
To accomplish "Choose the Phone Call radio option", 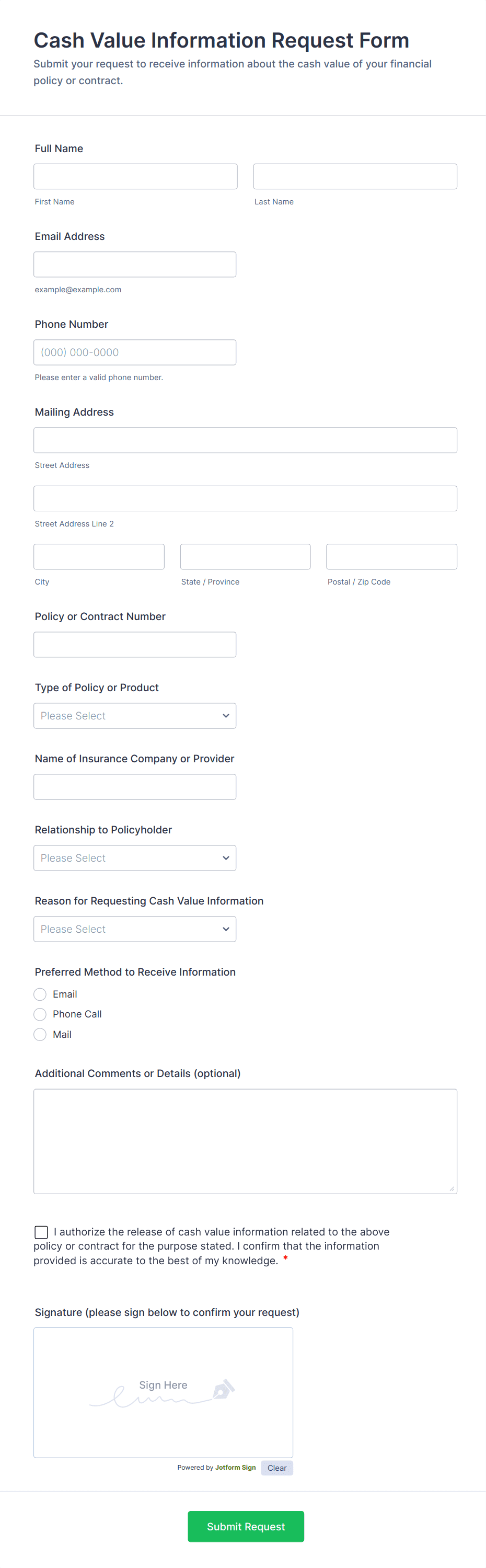I will 40,1014.
